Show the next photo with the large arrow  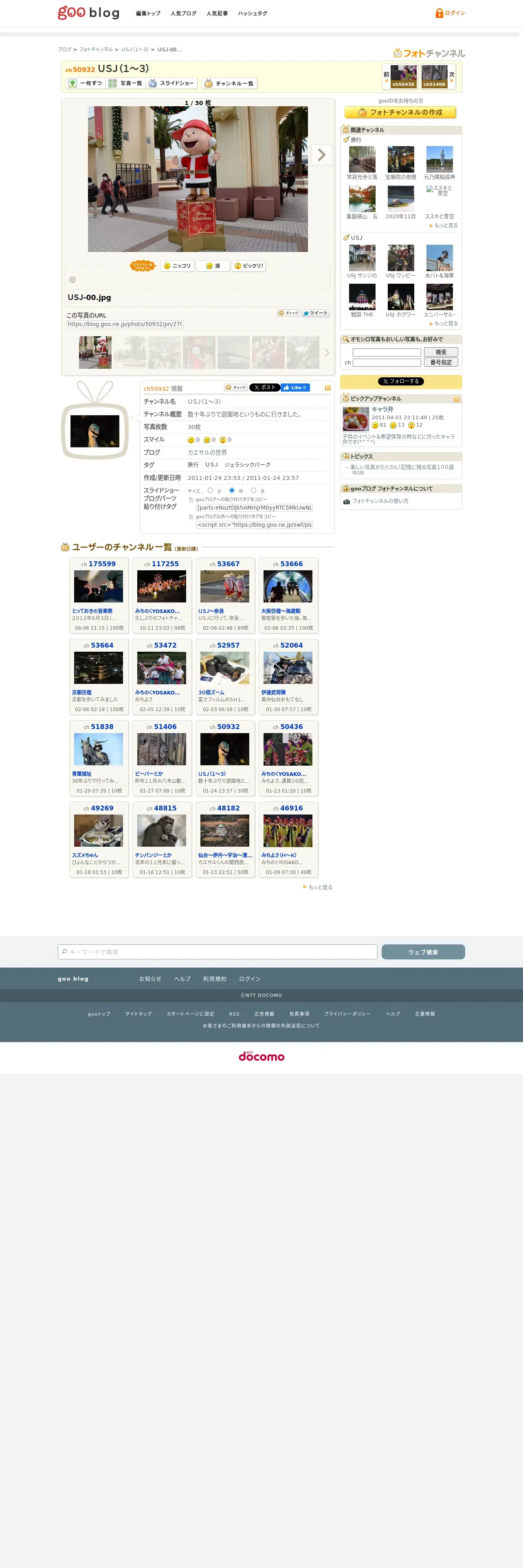pyautogui.click(x=321, y=155)
